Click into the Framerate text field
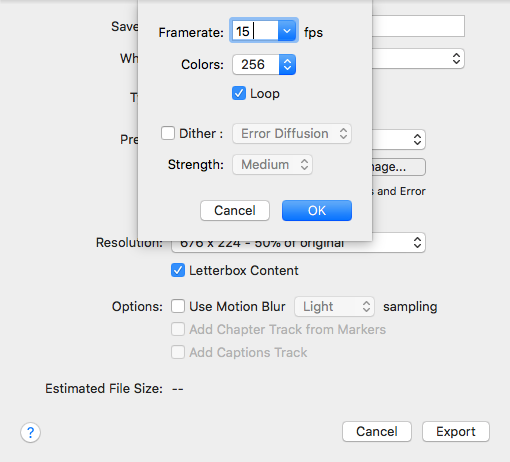The height and width of the screenshot is (462, 510). pos(255,31)
